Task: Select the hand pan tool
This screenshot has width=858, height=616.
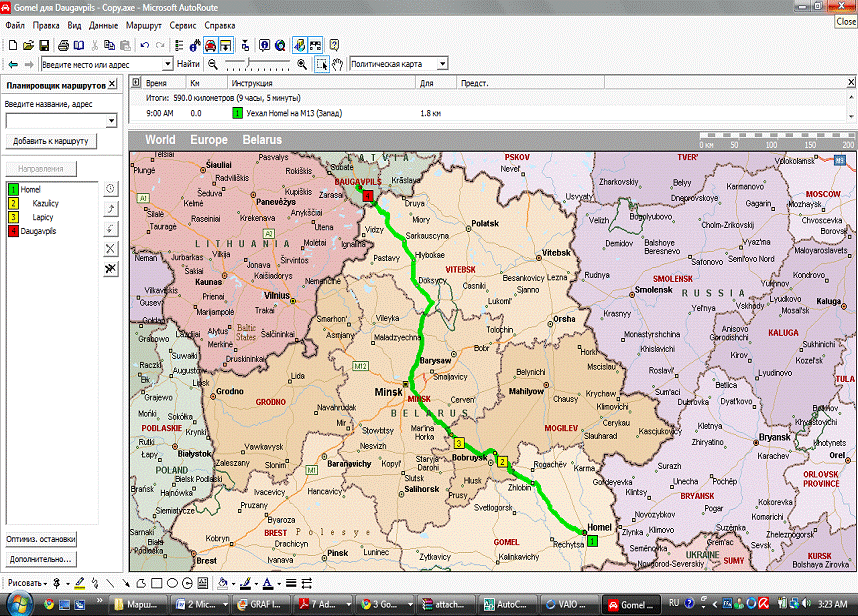Action: (338, 64)
